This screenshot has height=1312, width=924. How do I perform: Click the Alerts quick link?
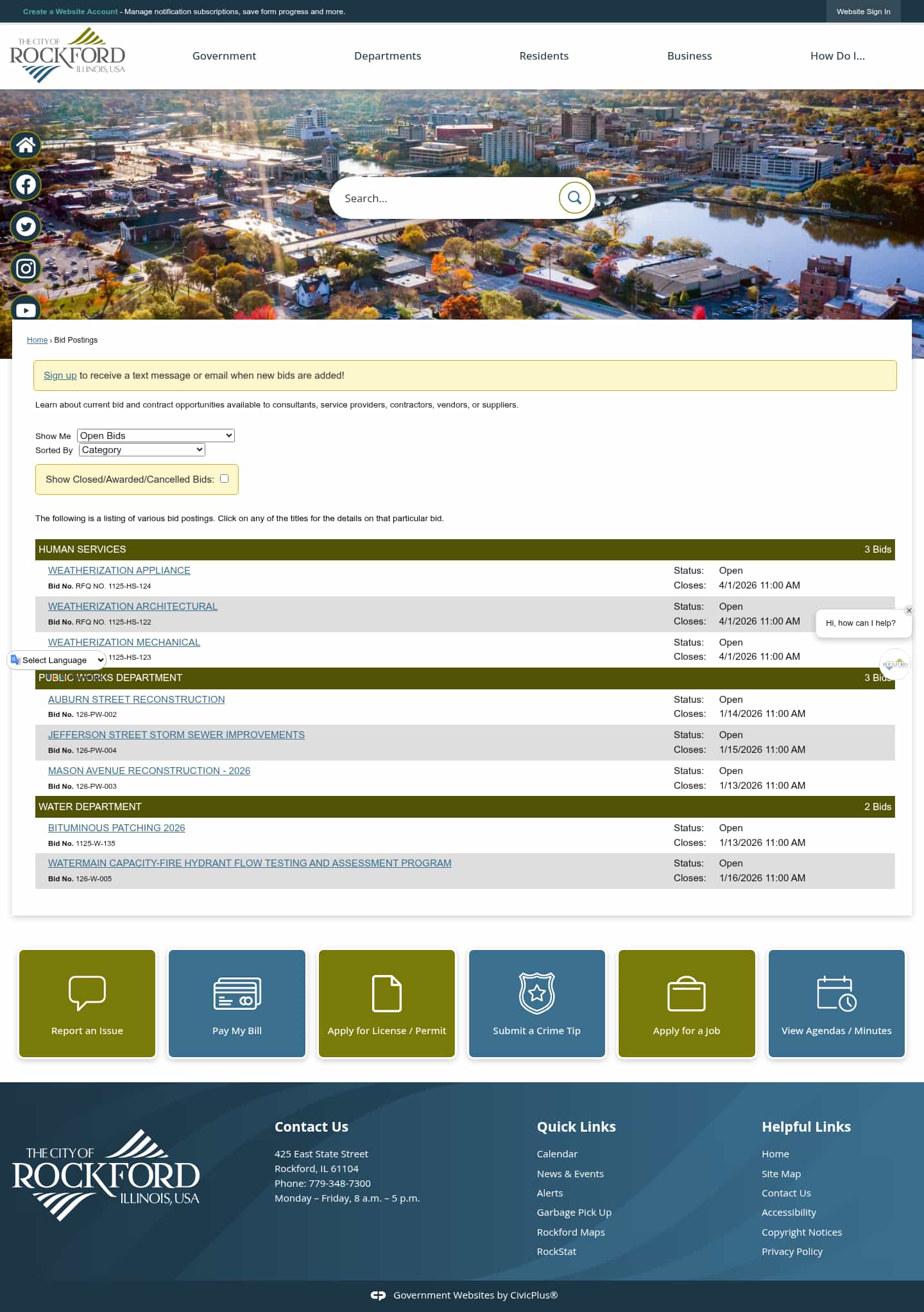click(x=550, y=1193)
